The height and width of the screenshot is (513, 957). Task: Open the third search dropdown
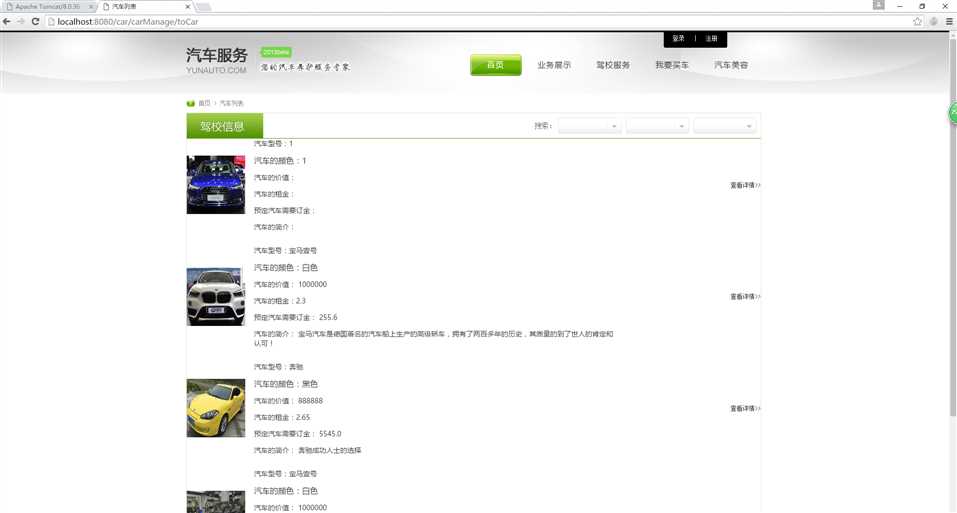coord(725,126)
